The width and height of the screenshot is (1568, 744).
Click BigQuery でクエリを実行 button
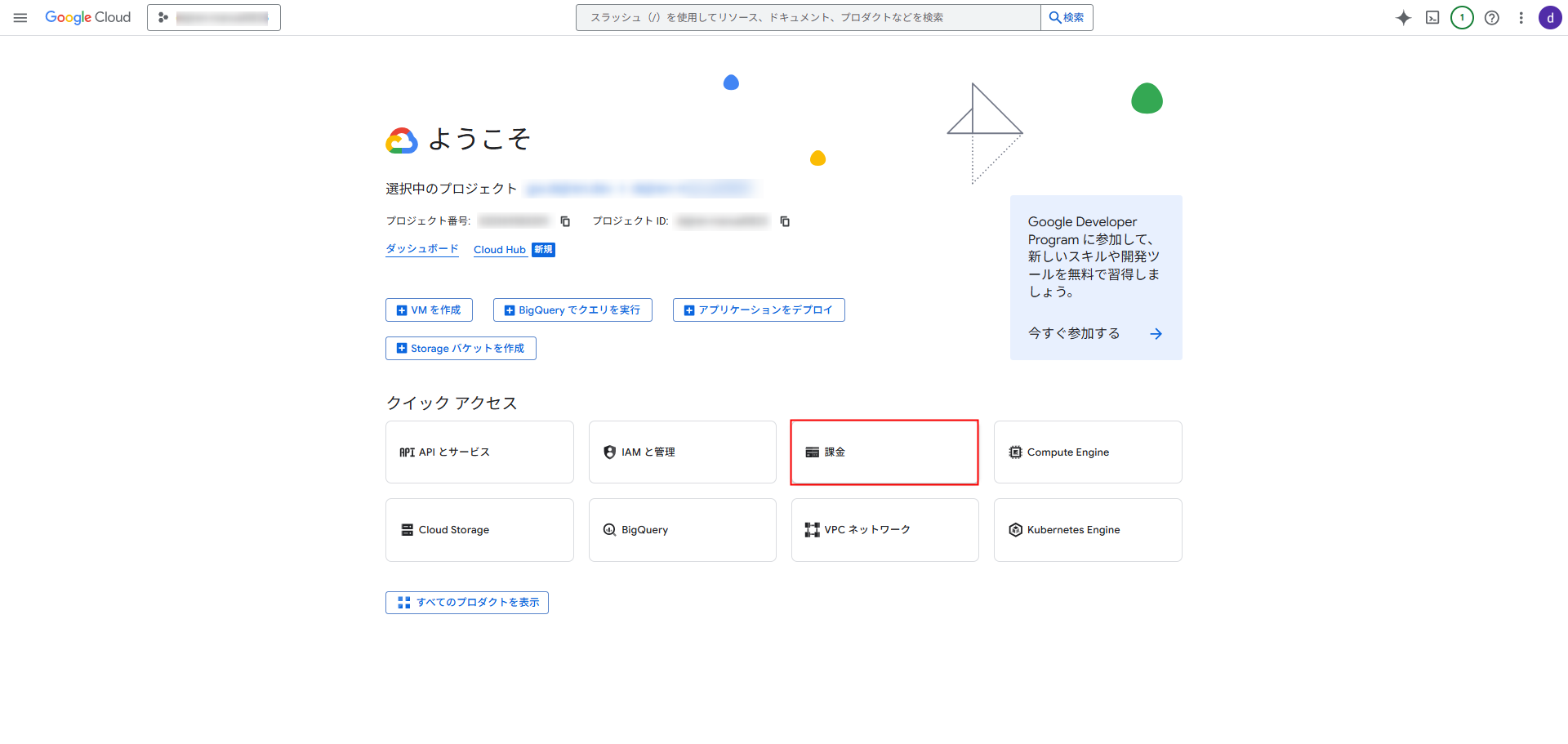point(572,310)
